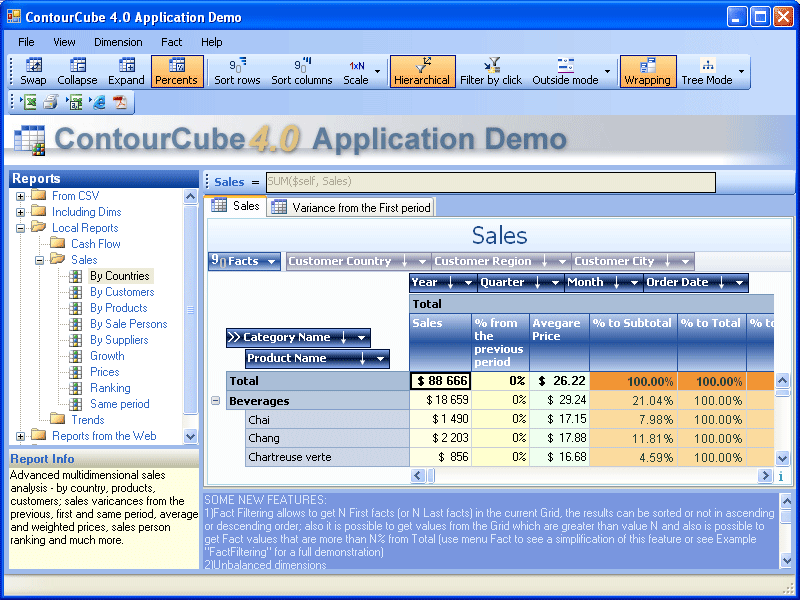800x600 pixels.
Task: Export the report to PDF
Action: 120,102
